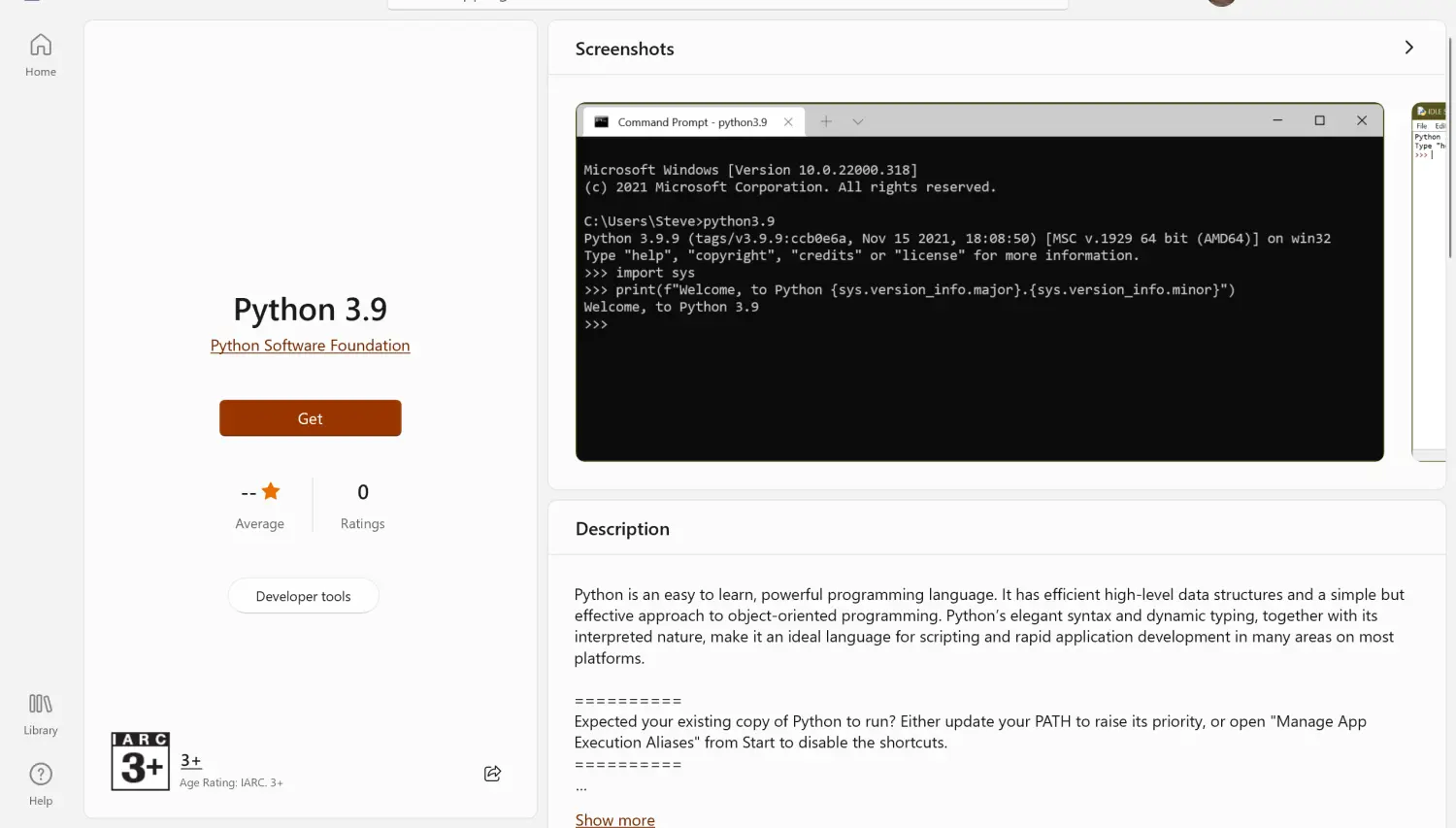Open the Library section
This screenshot has height=828, width=1456.
point(41,713)
